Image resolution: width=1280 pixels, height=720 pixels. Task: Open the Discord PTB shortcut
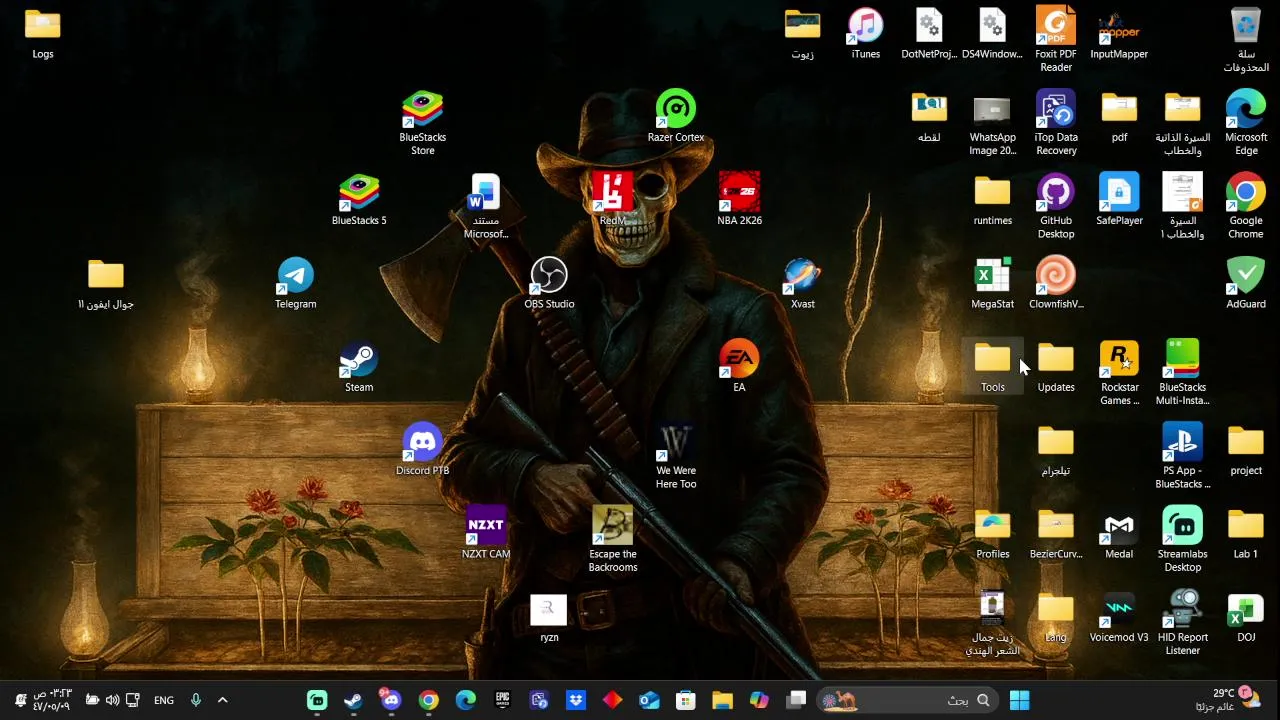tap(423, 450)
